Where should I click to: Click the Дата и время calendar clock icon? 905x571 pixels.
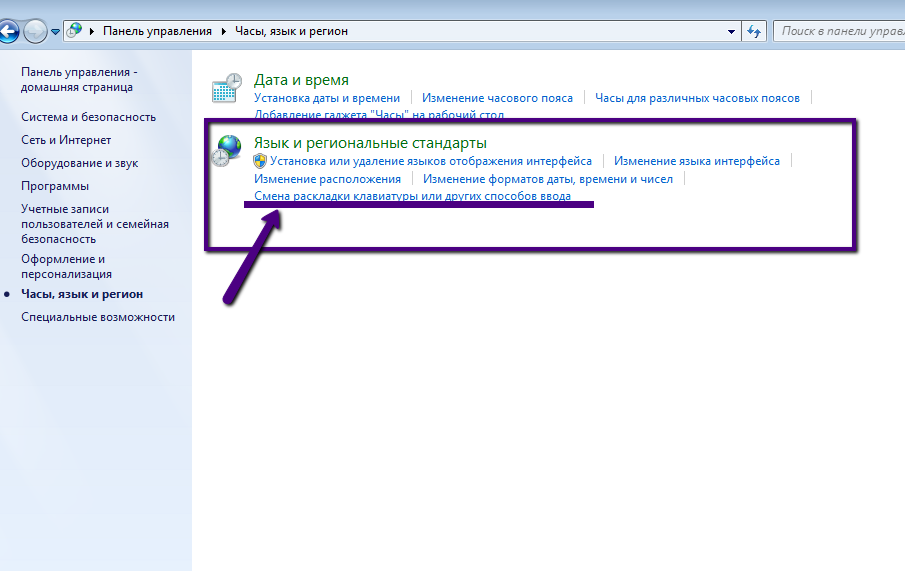tap(226, 88)
